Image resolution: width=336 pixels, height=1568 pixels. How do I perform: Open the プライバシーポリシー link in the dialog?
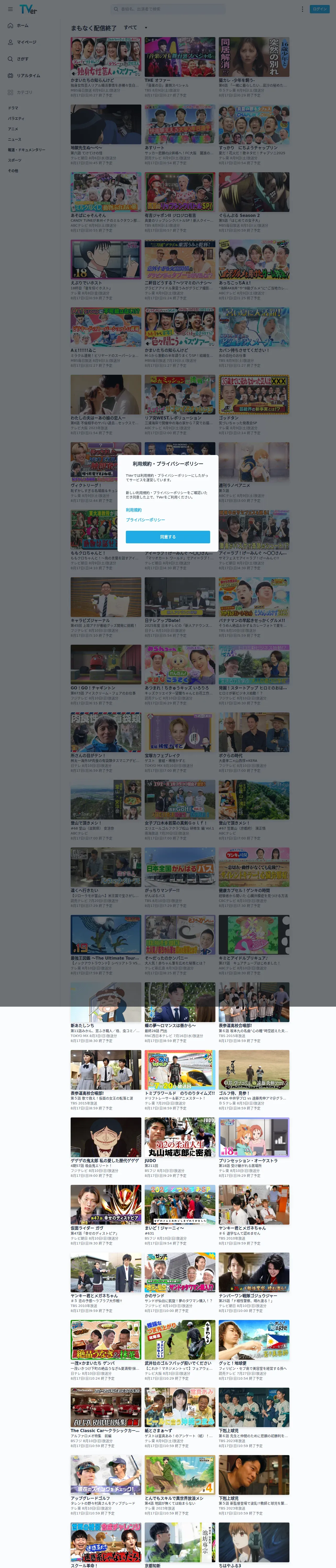point(145,520)
